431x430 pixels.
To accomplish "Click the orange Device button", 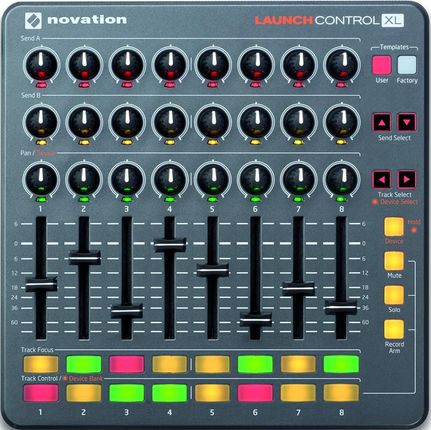I will [x=394, y=227].
